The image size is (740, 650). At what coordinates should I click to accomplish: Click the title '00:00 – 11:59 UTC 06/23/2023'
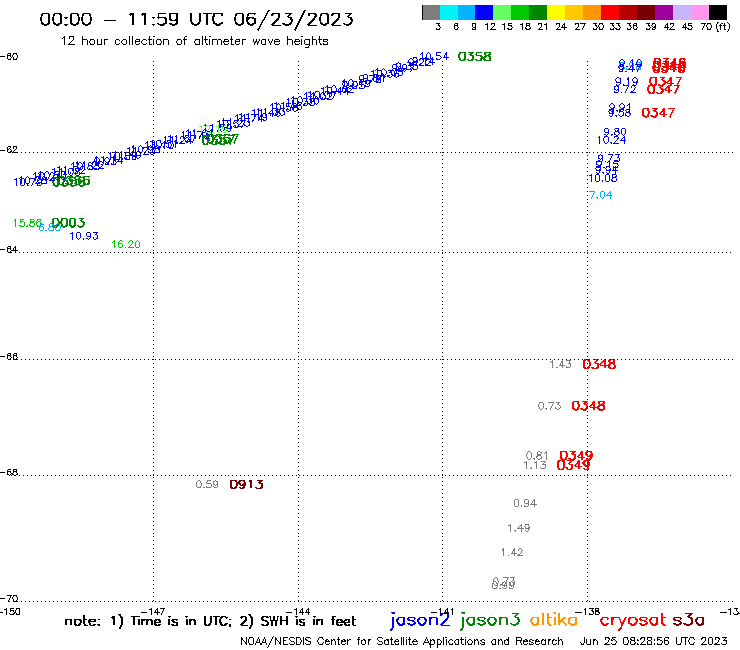pos(196,19)
